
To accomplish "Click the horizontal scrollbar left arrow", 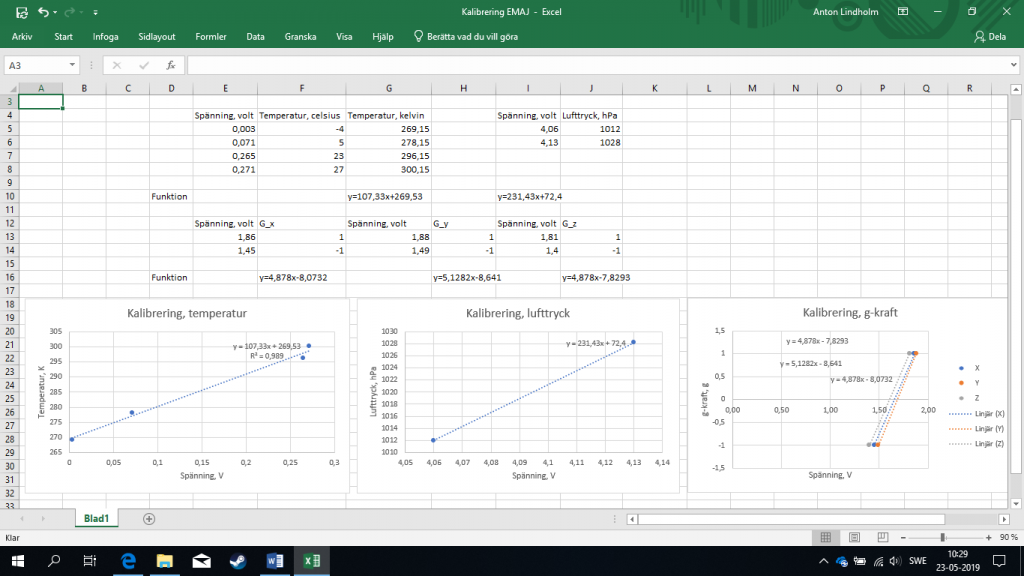I will click(632, 519).
